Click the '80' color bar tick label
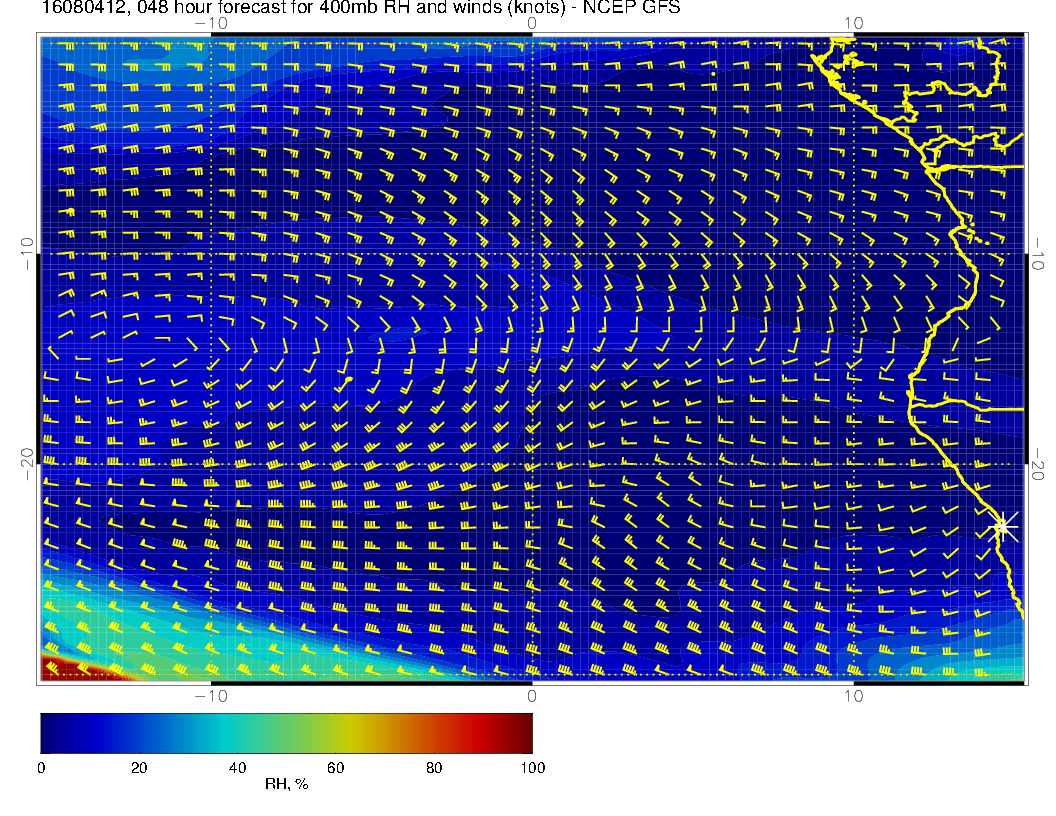 [x=434, y=768]
